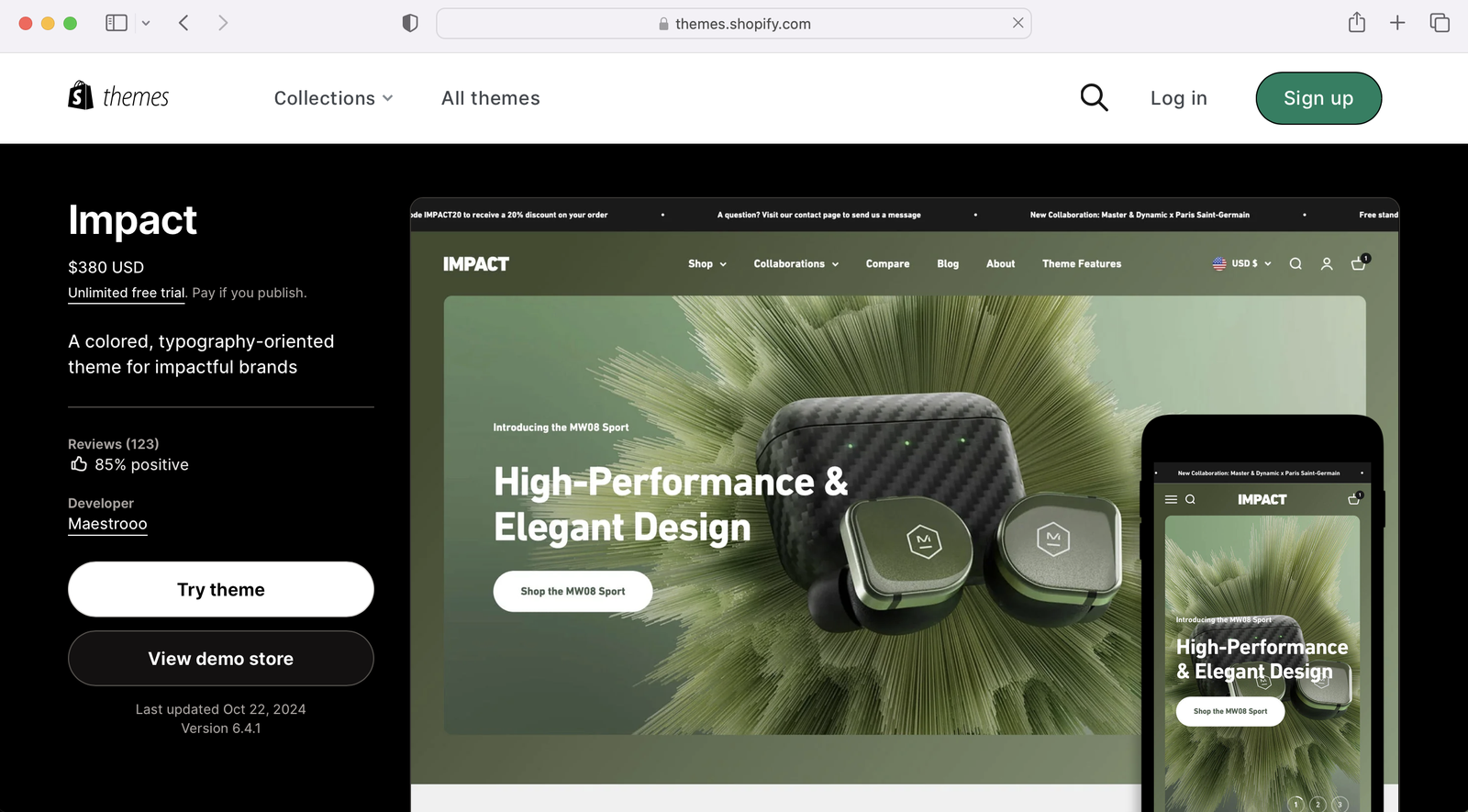Open the Safari share icon
Image resolution: width=1468 pixels, height=812 pixels.
(x=1357, y=22)
